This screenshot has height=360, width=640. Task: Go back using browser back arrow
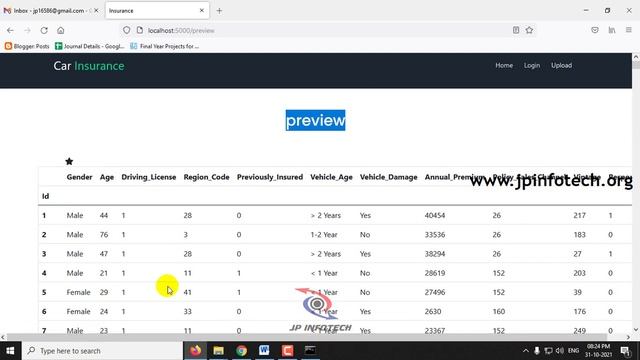[x=10, y=30]
